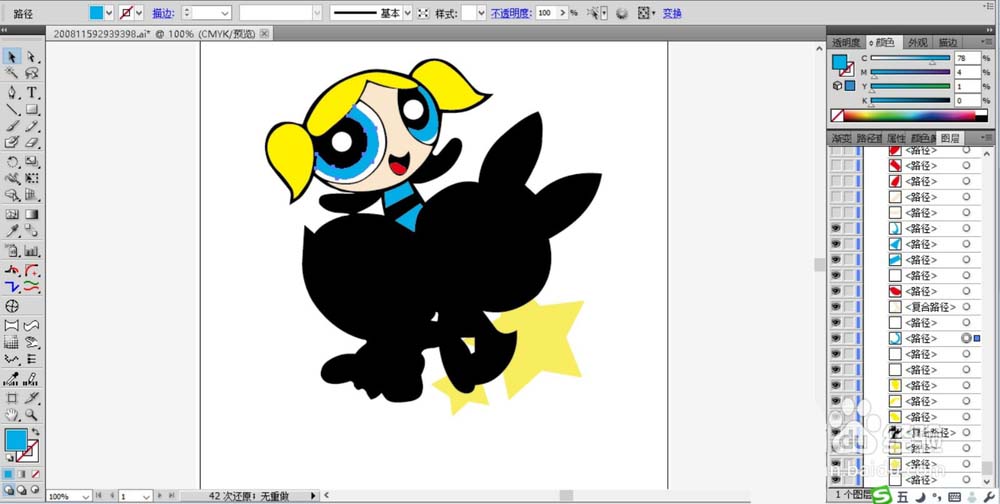Select the Pen tool

[x=11, y=93]
